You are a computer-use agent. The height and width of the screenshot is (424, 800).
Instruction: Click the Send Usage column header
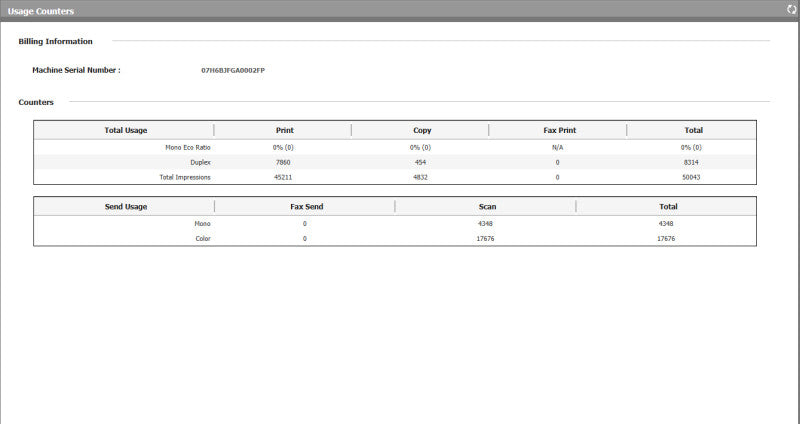126,207
